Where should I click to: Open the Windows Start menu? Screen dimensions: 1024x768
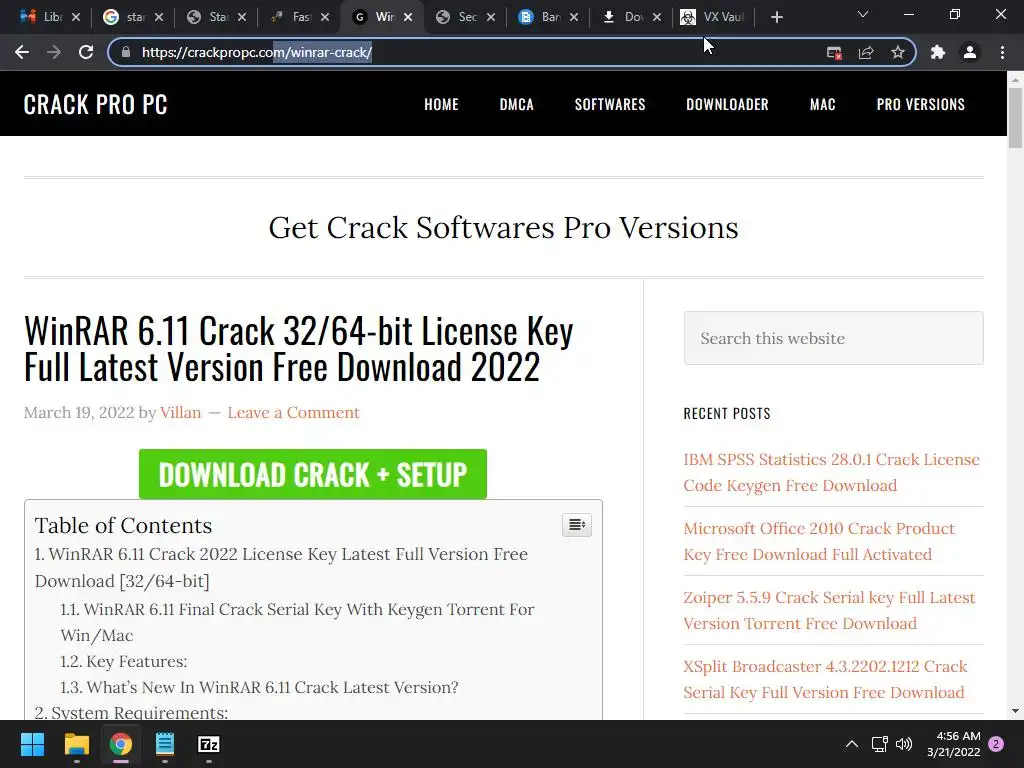[x=32, y=744]
